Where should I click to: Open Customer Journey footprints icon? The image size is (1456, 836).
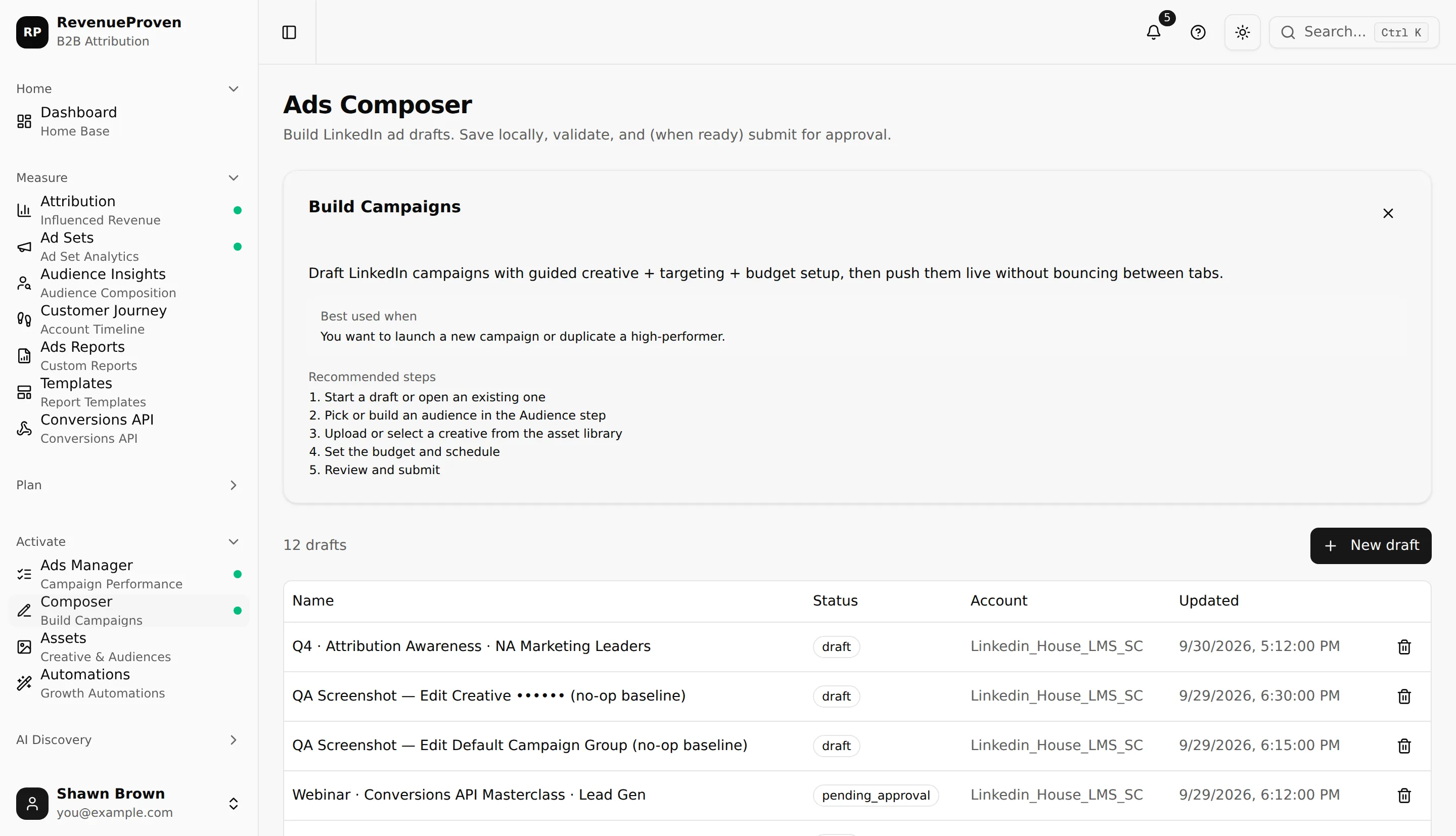pyautogui.click(x=24, y=319)
